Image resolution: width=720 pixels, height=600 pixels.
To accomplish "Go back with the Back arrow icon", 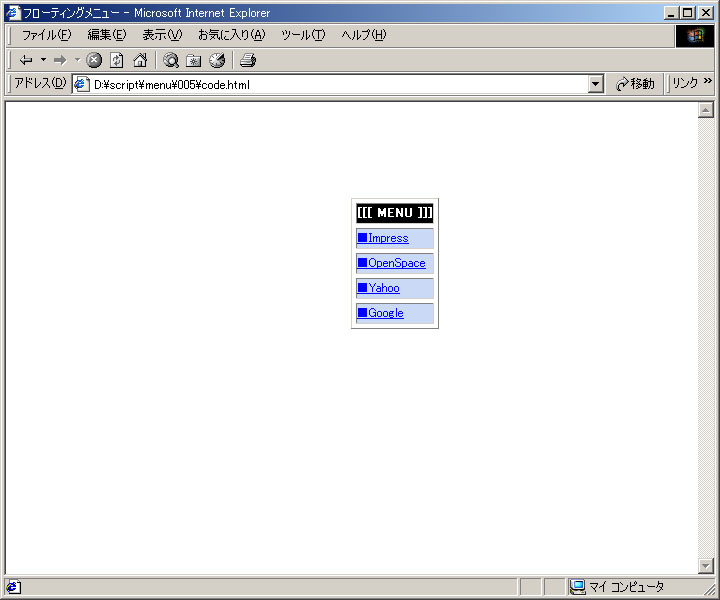I will click(x=26, y=60).
